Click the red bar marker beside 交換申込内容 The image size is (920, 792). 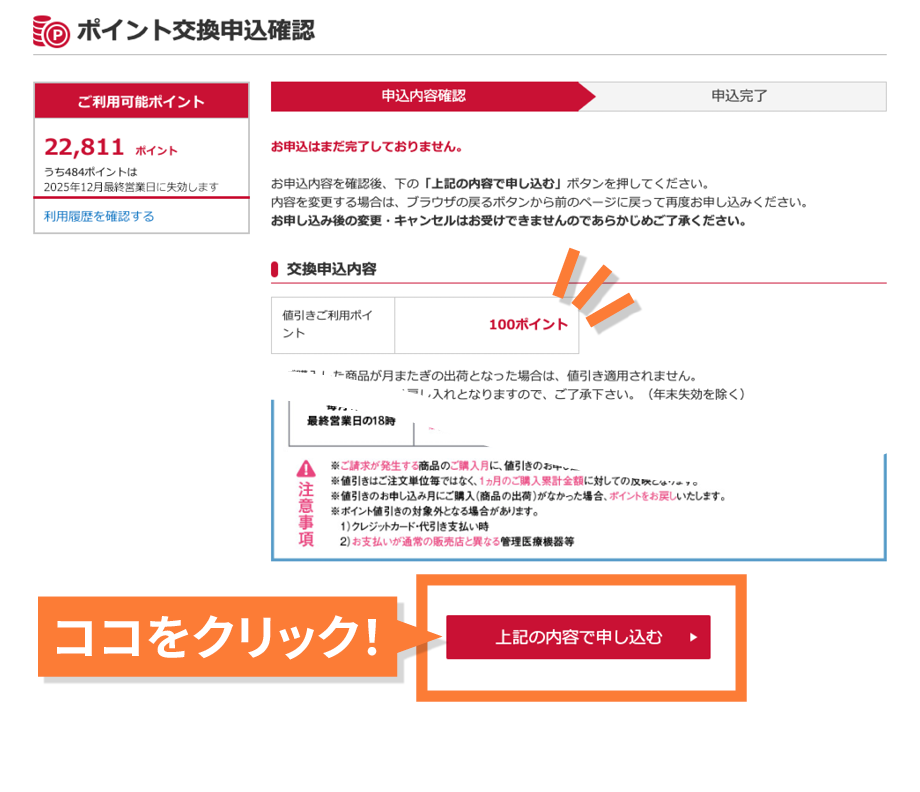tap(275, 269)
